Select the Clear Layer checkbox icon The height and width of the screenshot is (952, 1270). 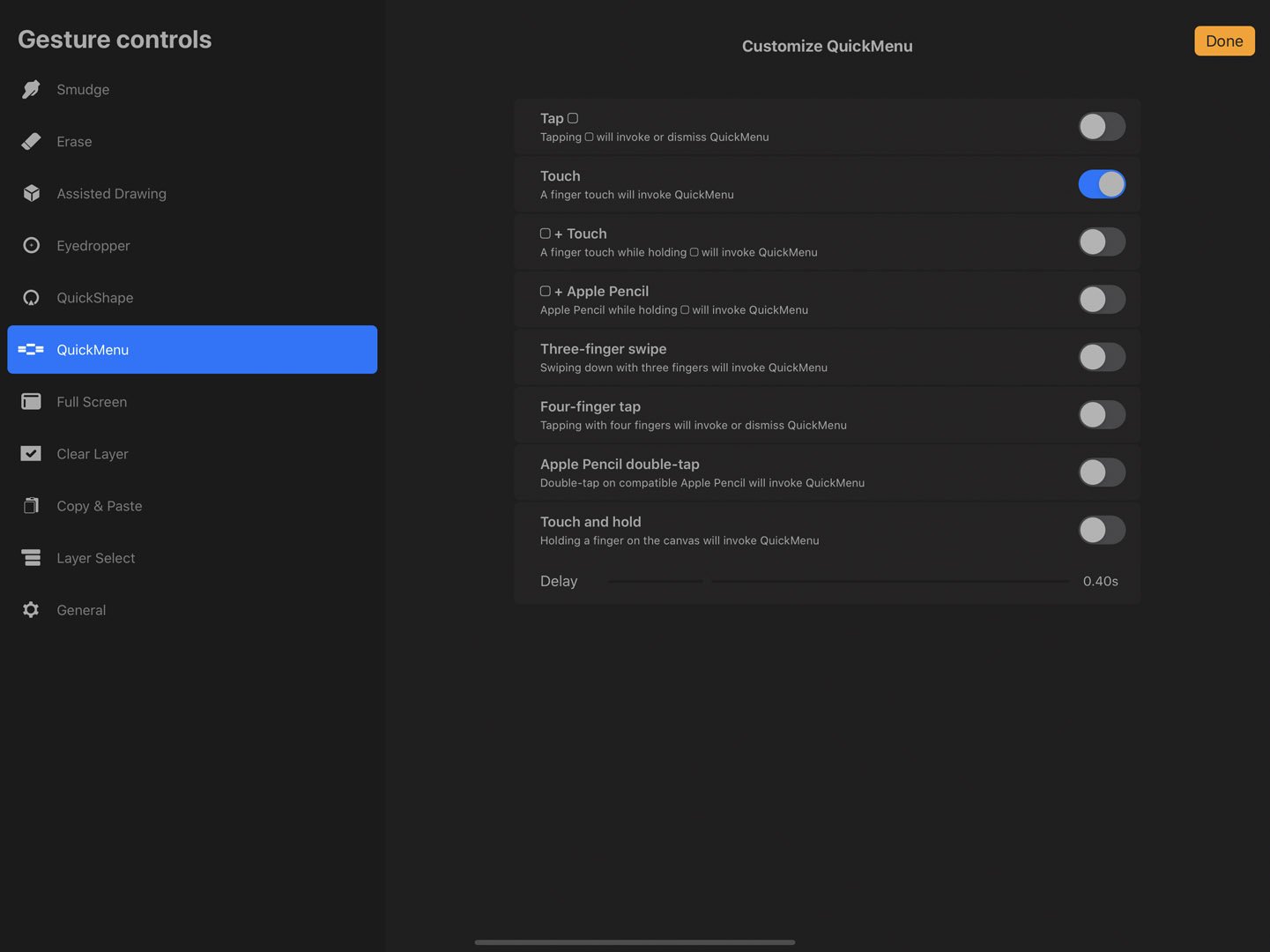coord(31,453)
